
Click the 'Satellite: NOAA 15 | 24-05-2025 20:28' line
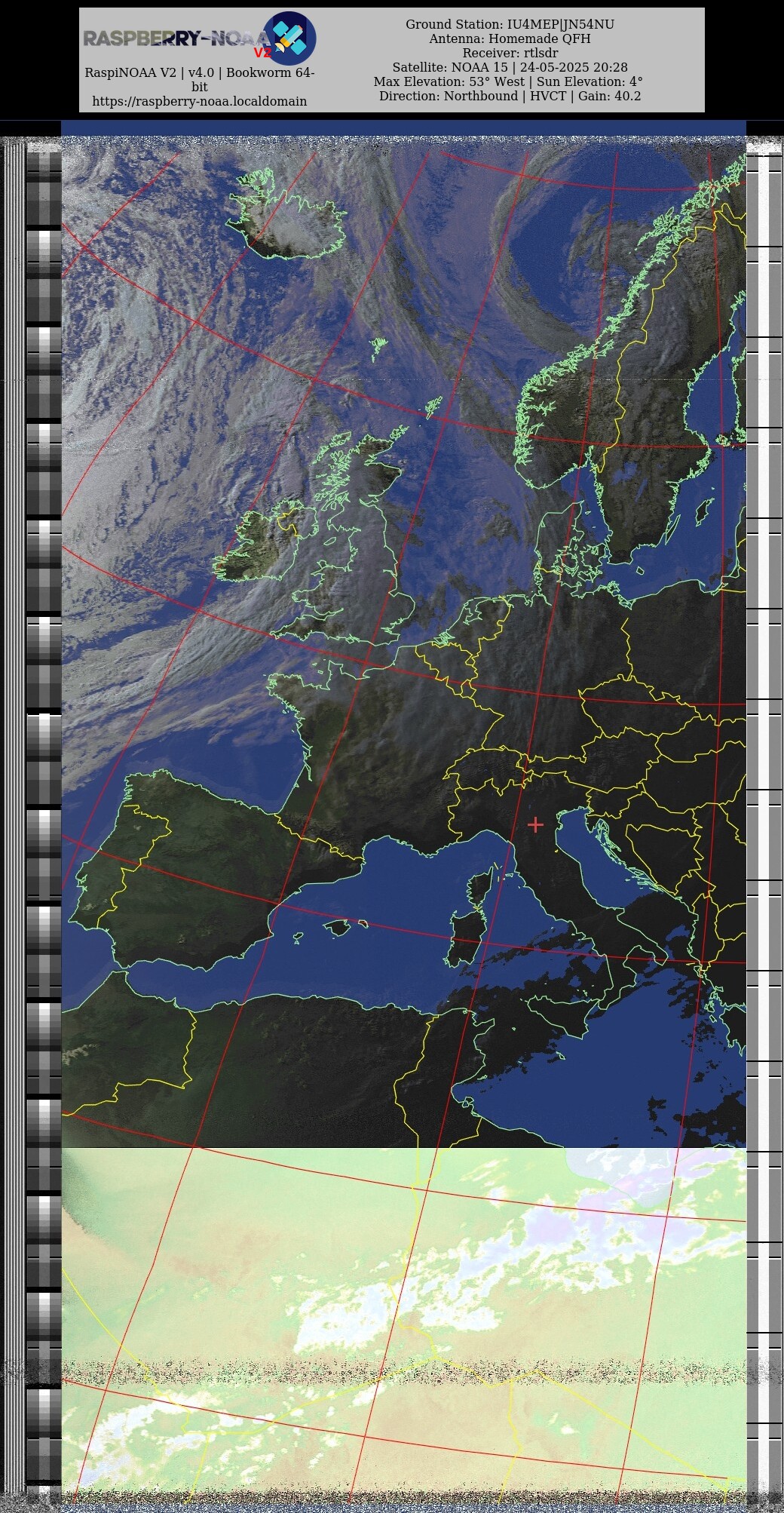pos(510,67)
